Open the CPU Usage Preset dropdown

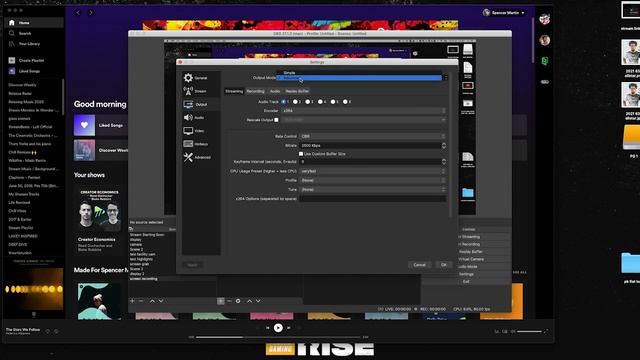coord(373,171)
